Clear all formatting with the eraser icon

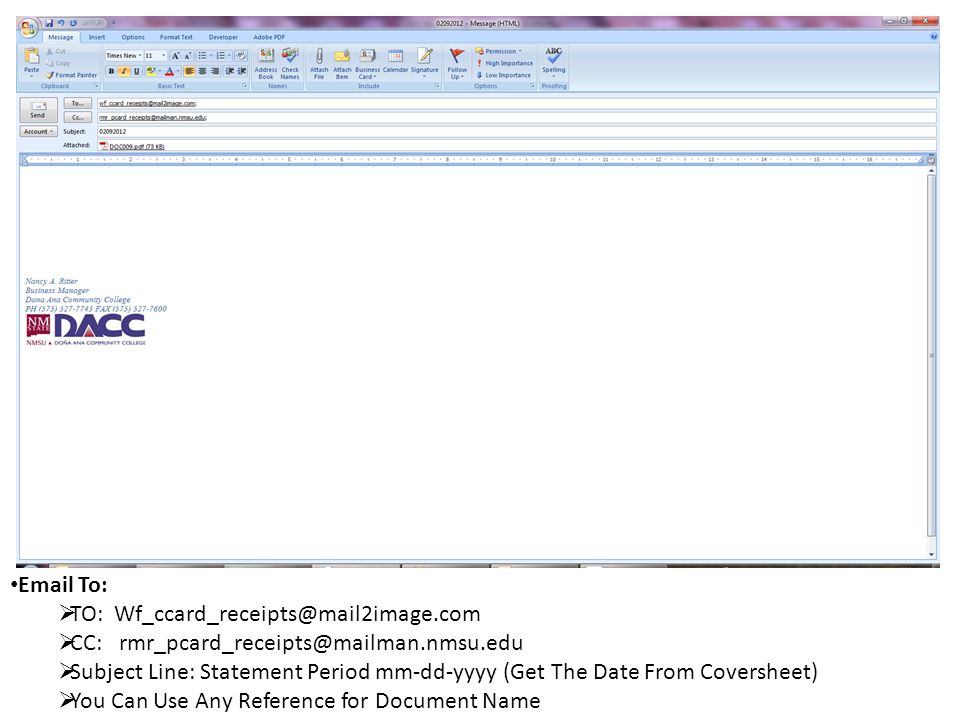[x=241, y=56]
